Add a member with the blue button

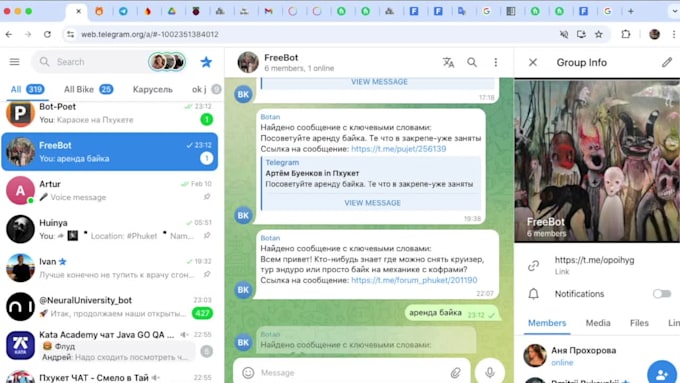662,373
